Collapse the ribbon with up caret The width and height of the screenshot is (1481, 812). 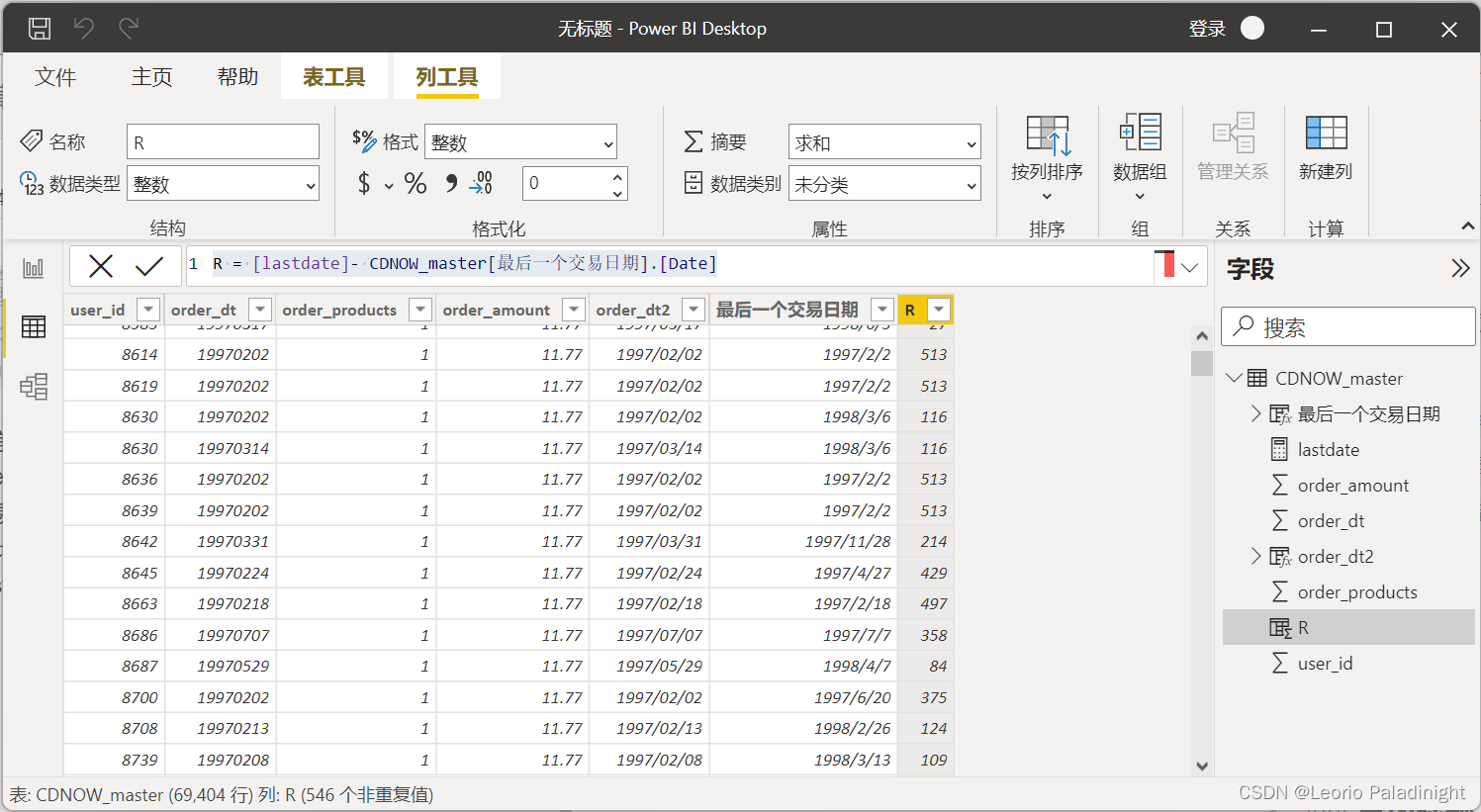[1467, 227]
